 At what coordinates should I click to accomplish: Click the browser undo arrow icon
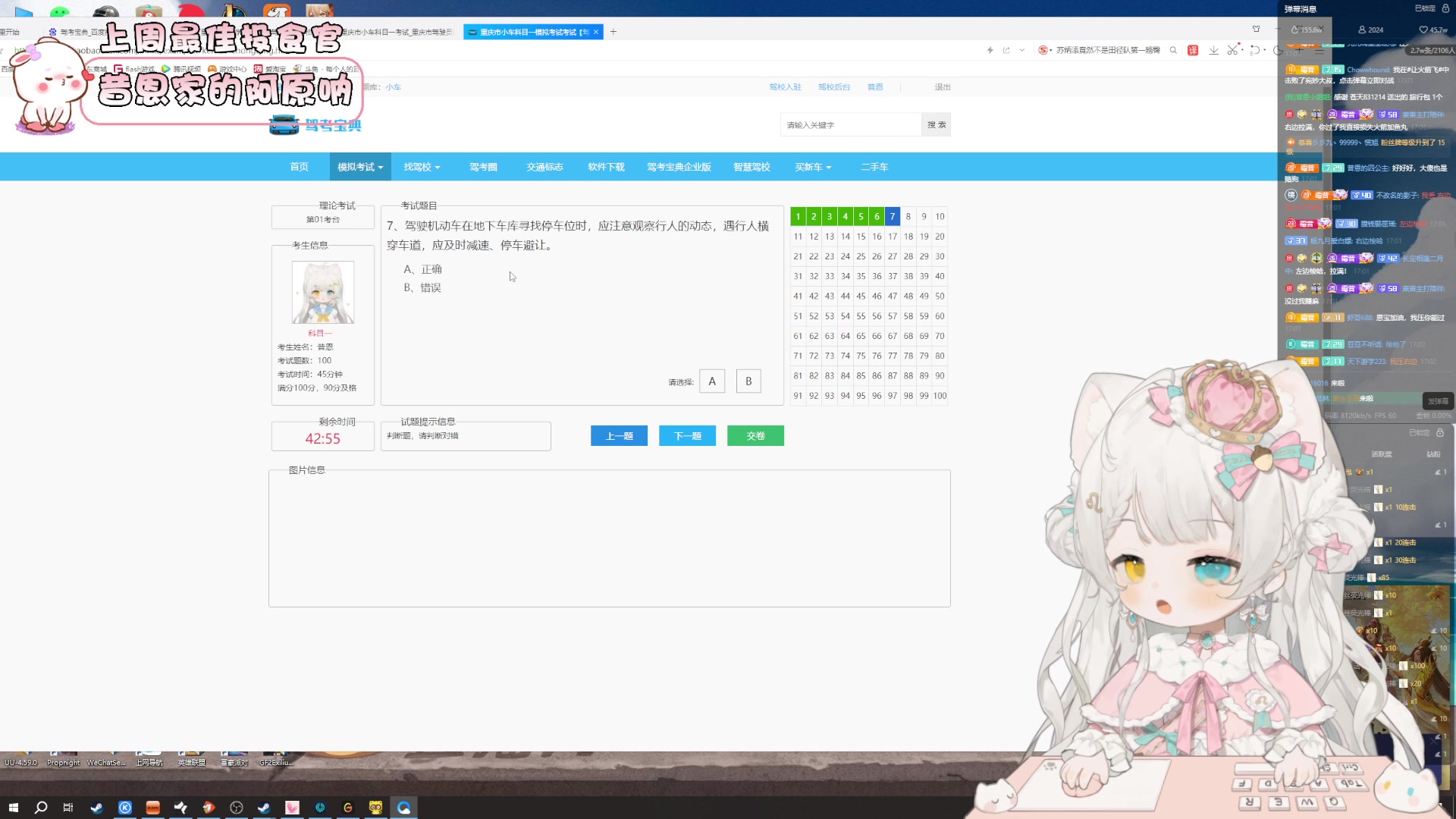1255,50
